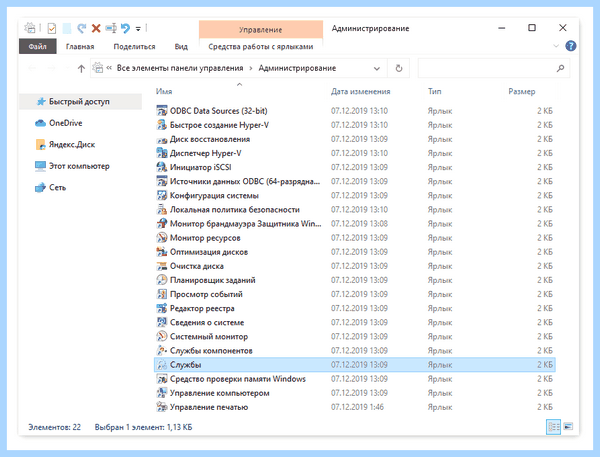
Task: Open the Средства работы с ярлыками tab
Action: tap(261, 47)
